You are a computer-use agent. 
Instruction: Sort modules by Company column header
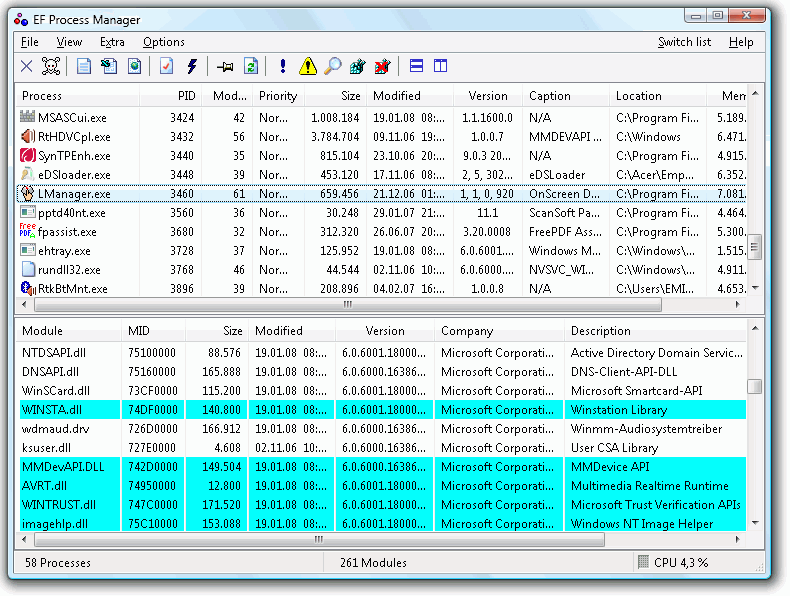(467, 331)
